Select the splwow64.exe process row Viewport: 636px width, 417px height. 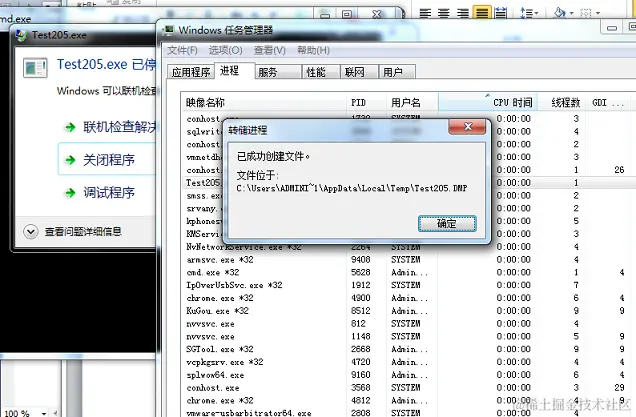(x=406, y=375)
